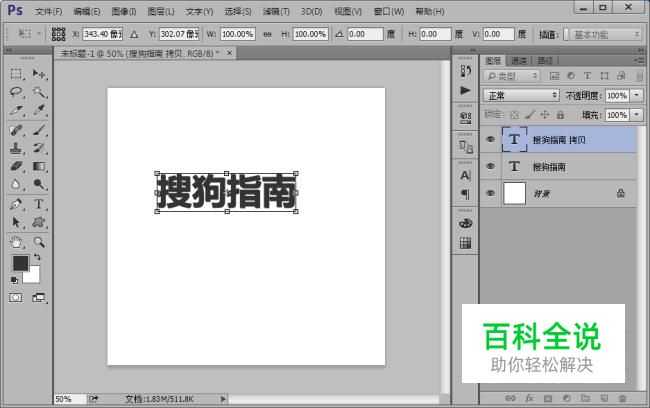Open the Paragraph panel icon
The width and height of the screenshot is (650, 408).
(466, 194)
